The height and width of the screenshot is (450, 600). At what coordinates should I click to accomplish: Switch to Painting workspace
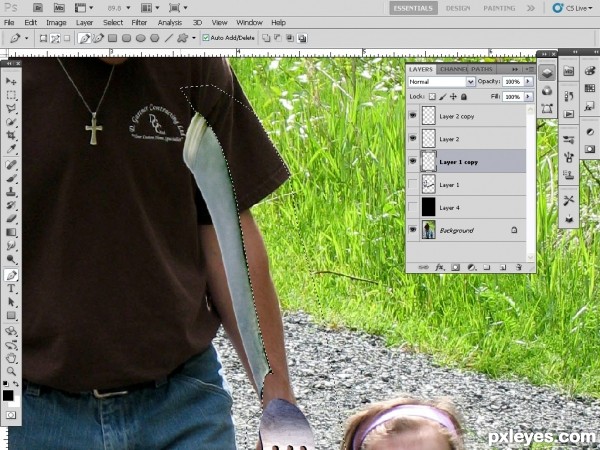pos(499,8)
